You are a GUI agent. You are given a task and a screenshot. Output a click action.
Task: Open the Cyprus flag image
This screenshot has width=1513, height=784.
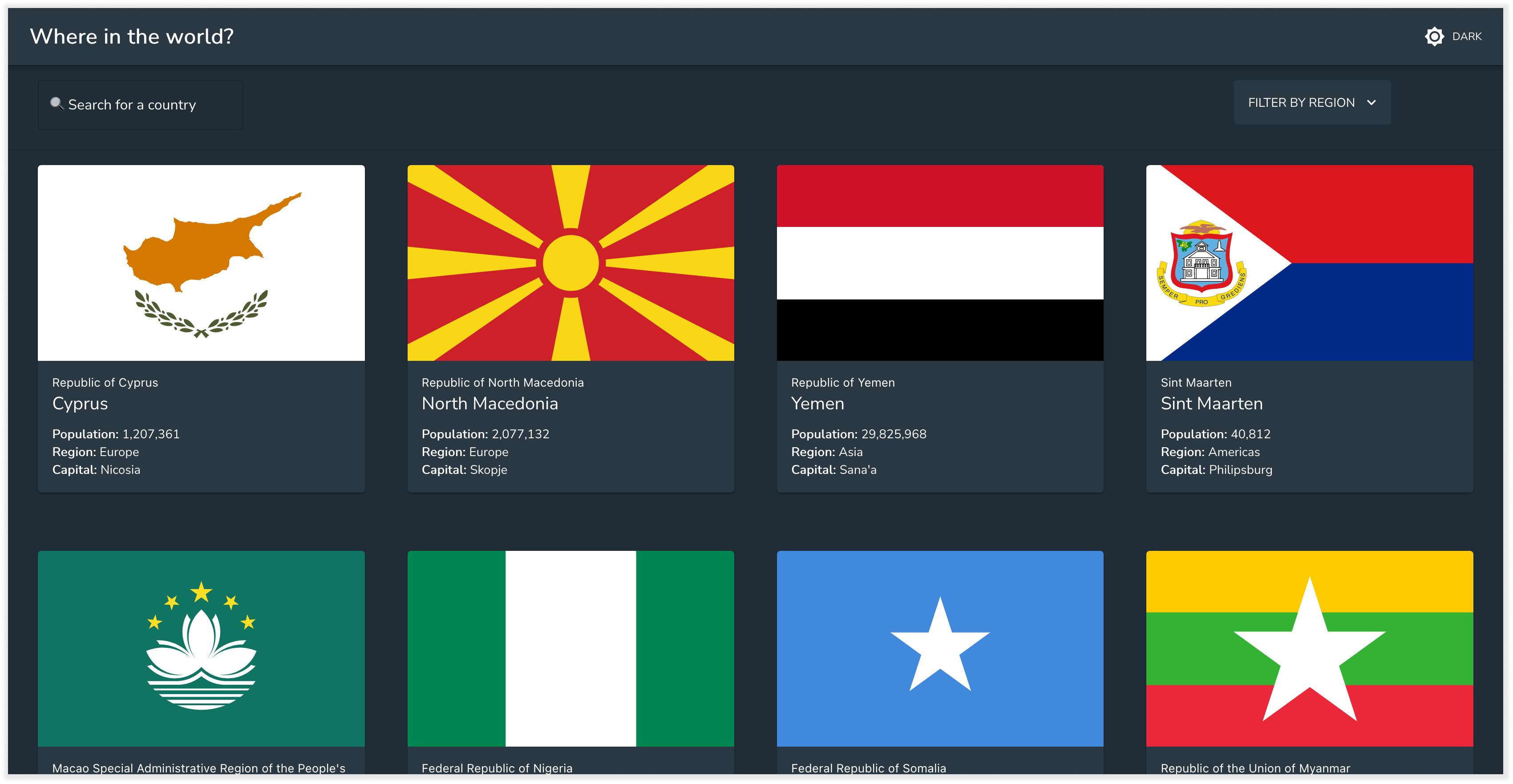201,263
